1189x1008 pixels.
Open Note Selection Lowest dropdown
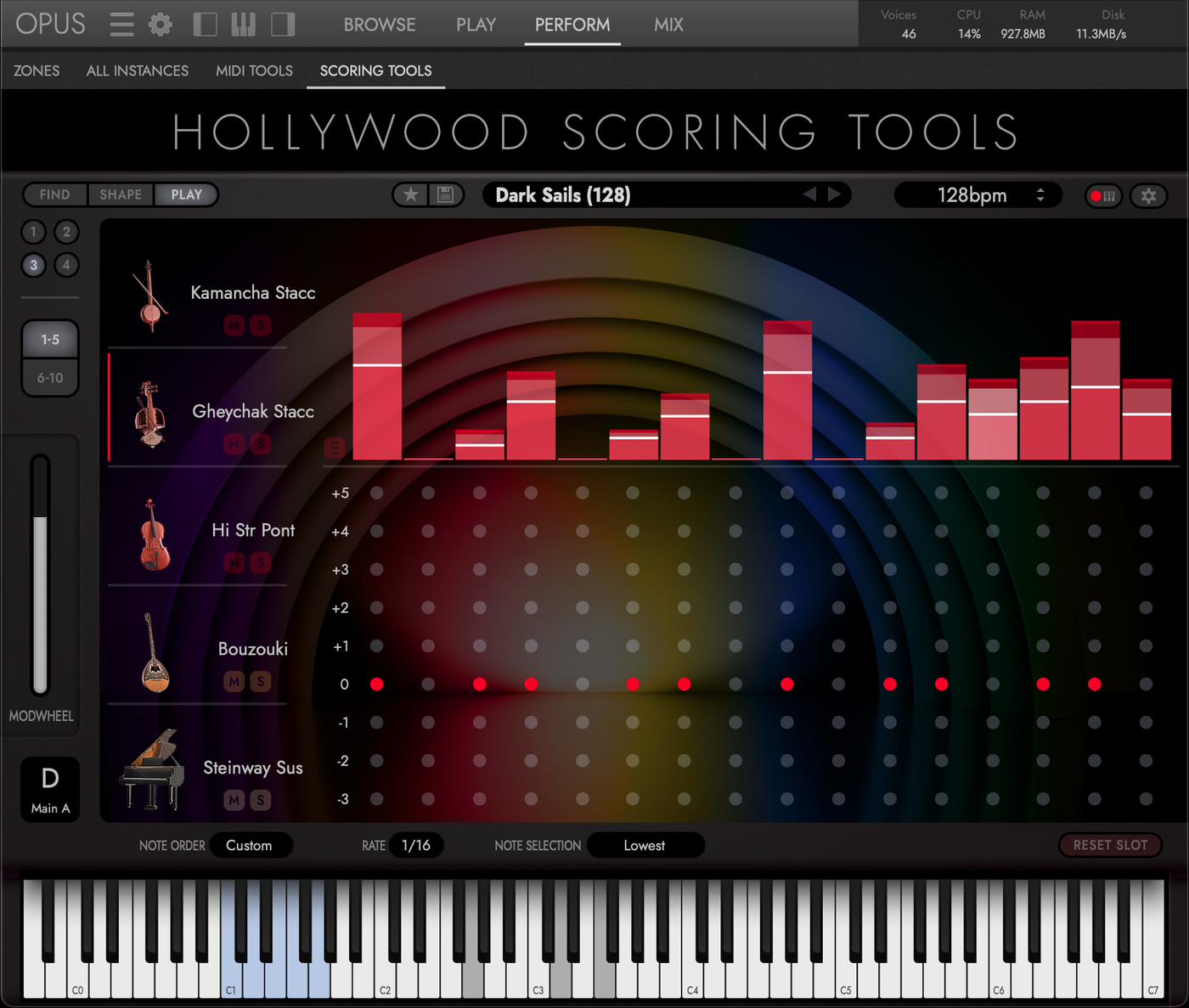pyautogui.click(x=645, y=845)
